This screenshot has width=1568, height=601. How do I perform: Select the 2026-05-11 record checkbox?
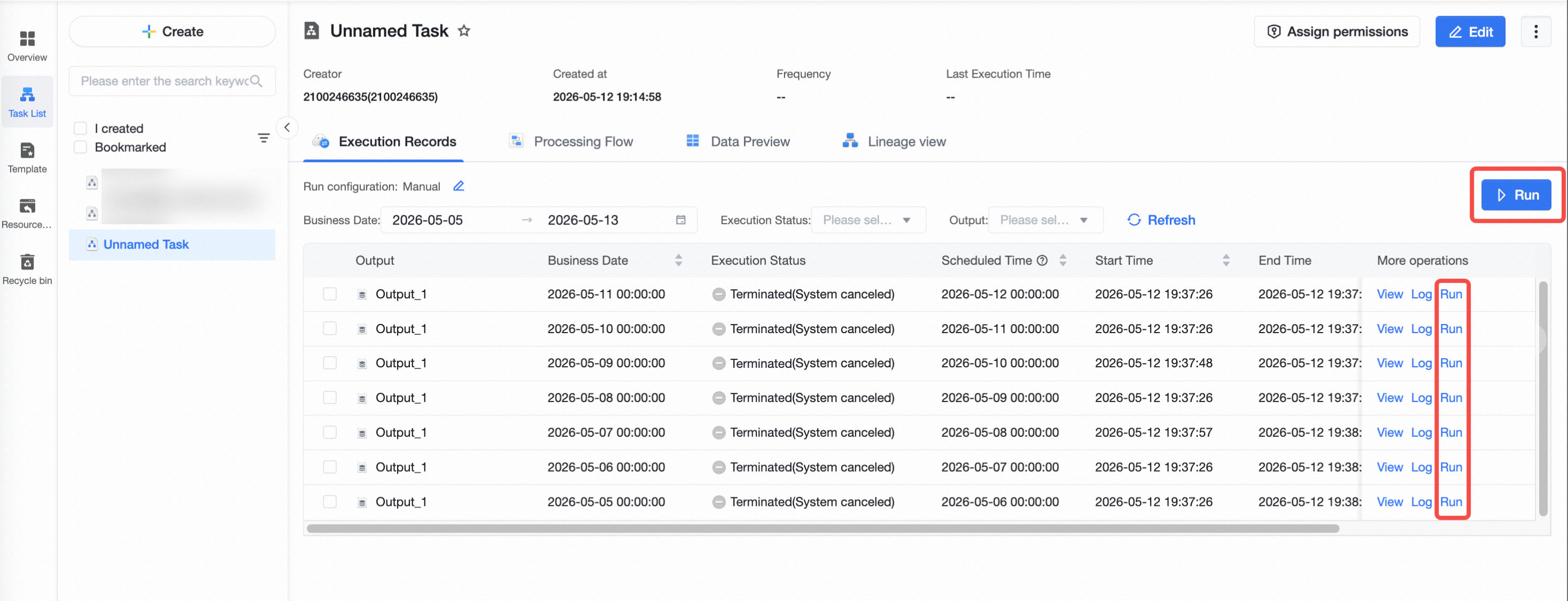pyautogui.click(x=330, y=294)
